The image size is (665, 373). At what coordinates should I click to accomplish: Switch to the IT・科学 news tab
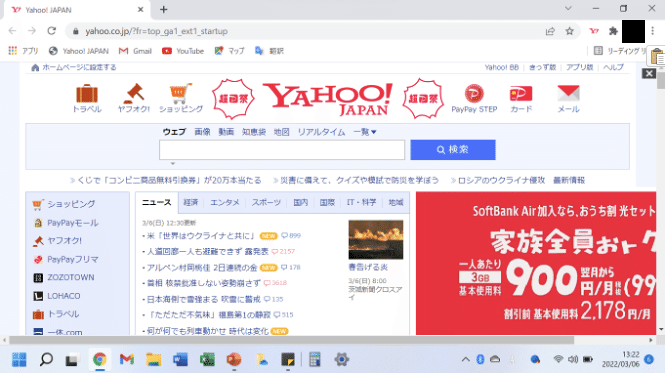(361, 202)
